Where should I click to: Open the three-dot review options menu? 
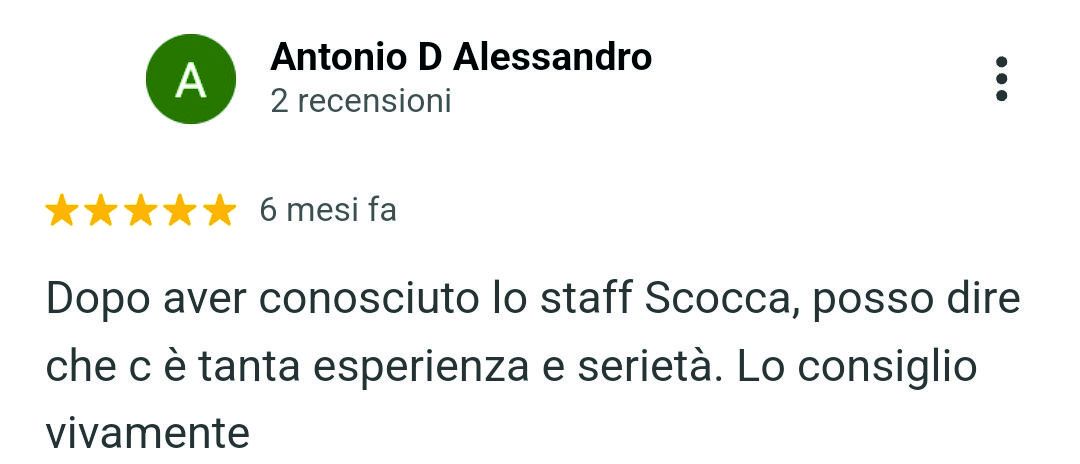tap(1001, 79)
